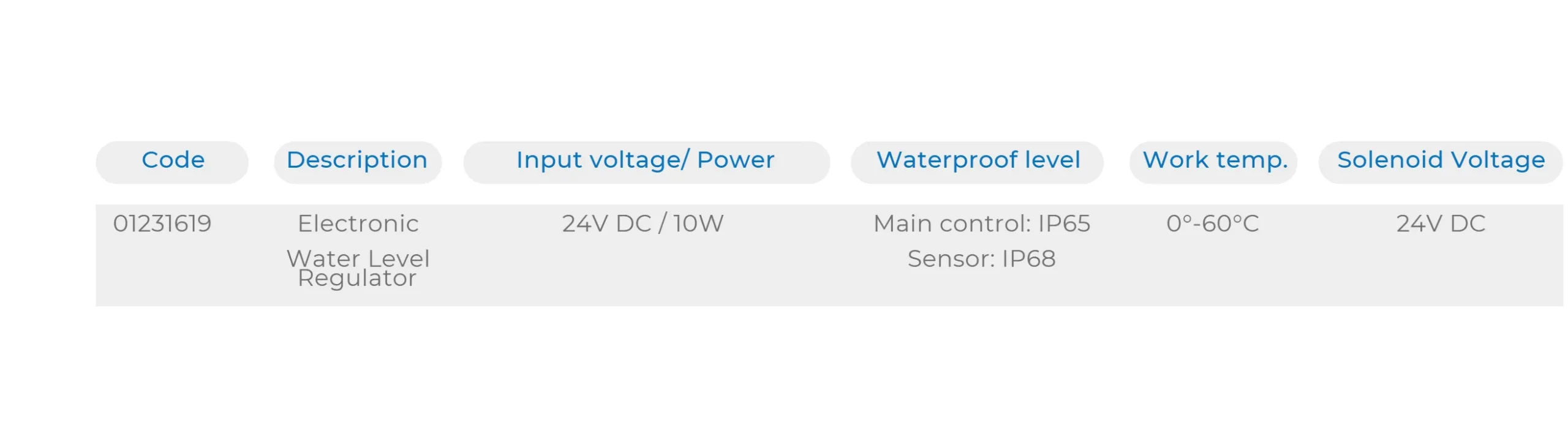Click the IP65 rating text

[x=1065, y=224]
